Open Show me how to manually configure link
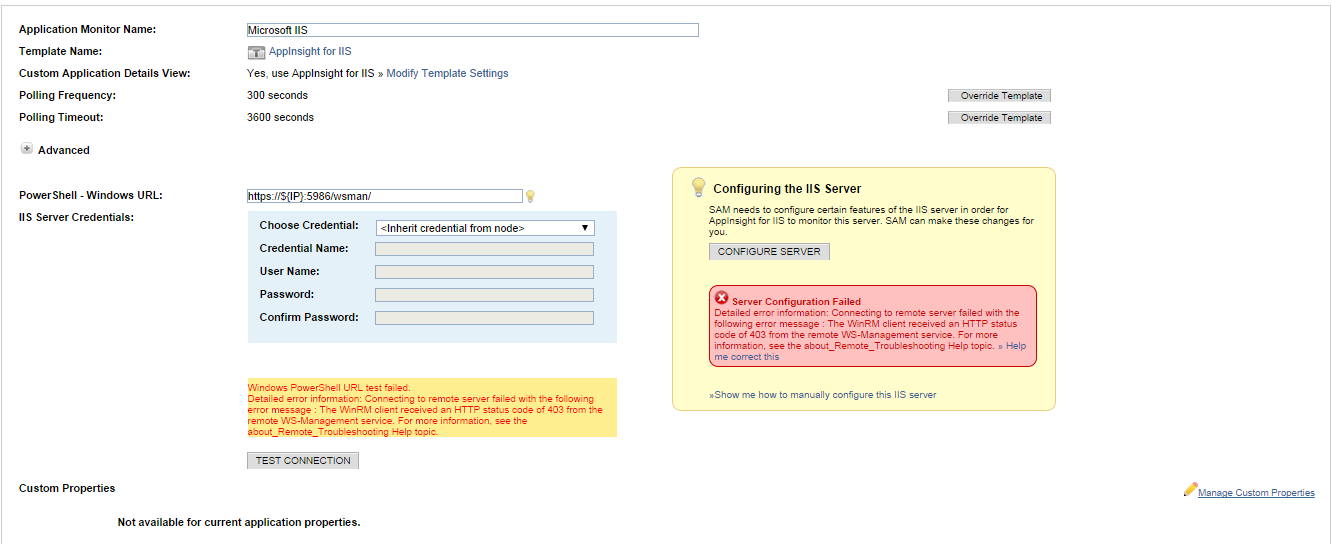This screenshot has height=544, width=1332. 823,395
